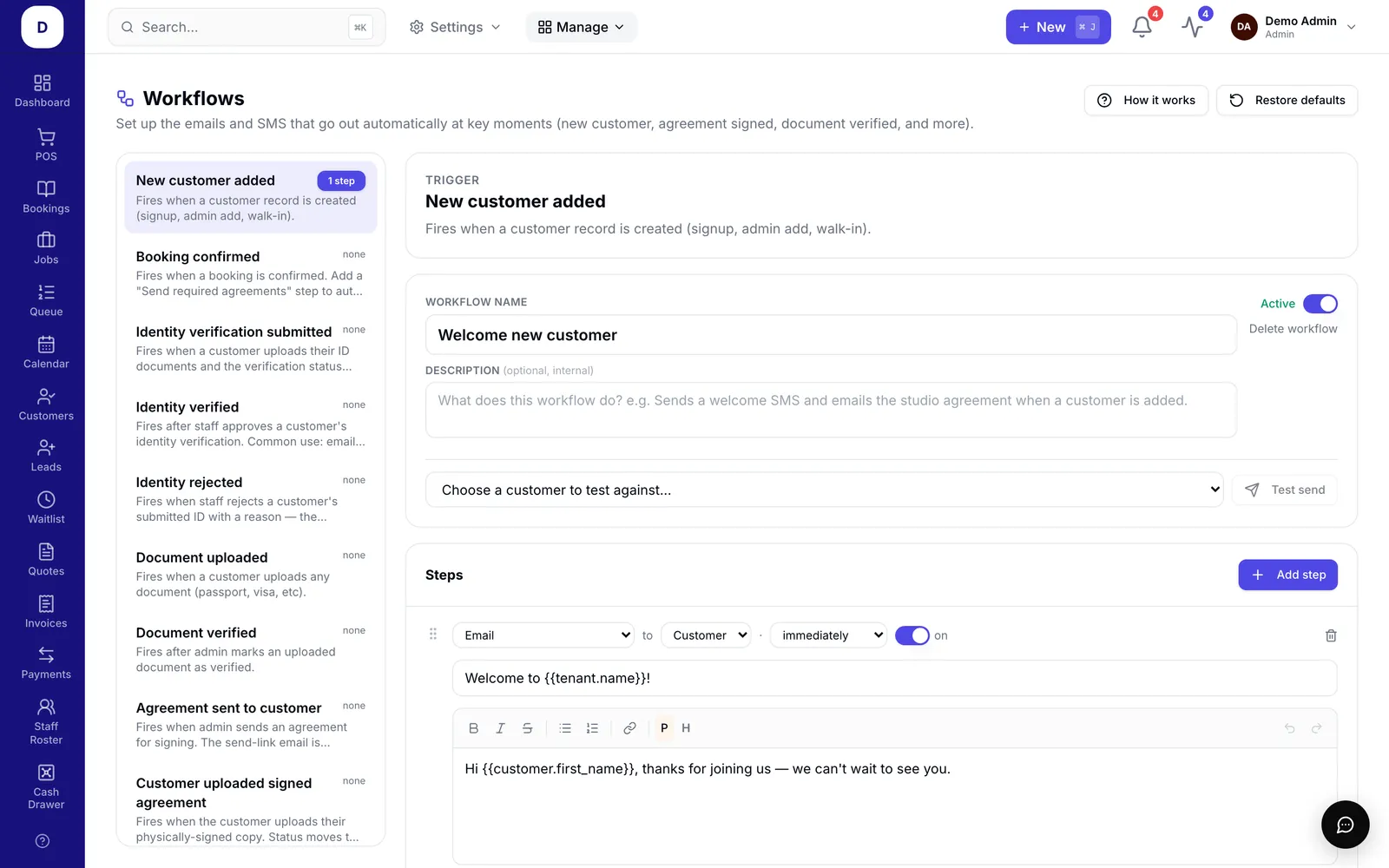Open Cash Drawer from the sidebar
This screenshot has width=1389, height=868.
point(46,786)
